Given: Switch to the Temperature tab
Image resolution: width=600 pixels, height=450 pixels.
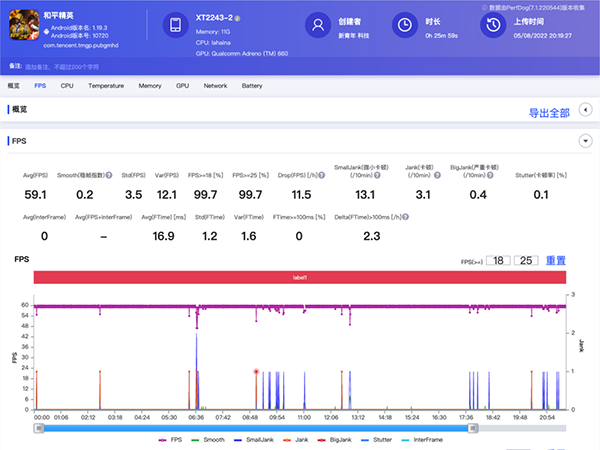Looking at the screenshot, I should 105,86.
